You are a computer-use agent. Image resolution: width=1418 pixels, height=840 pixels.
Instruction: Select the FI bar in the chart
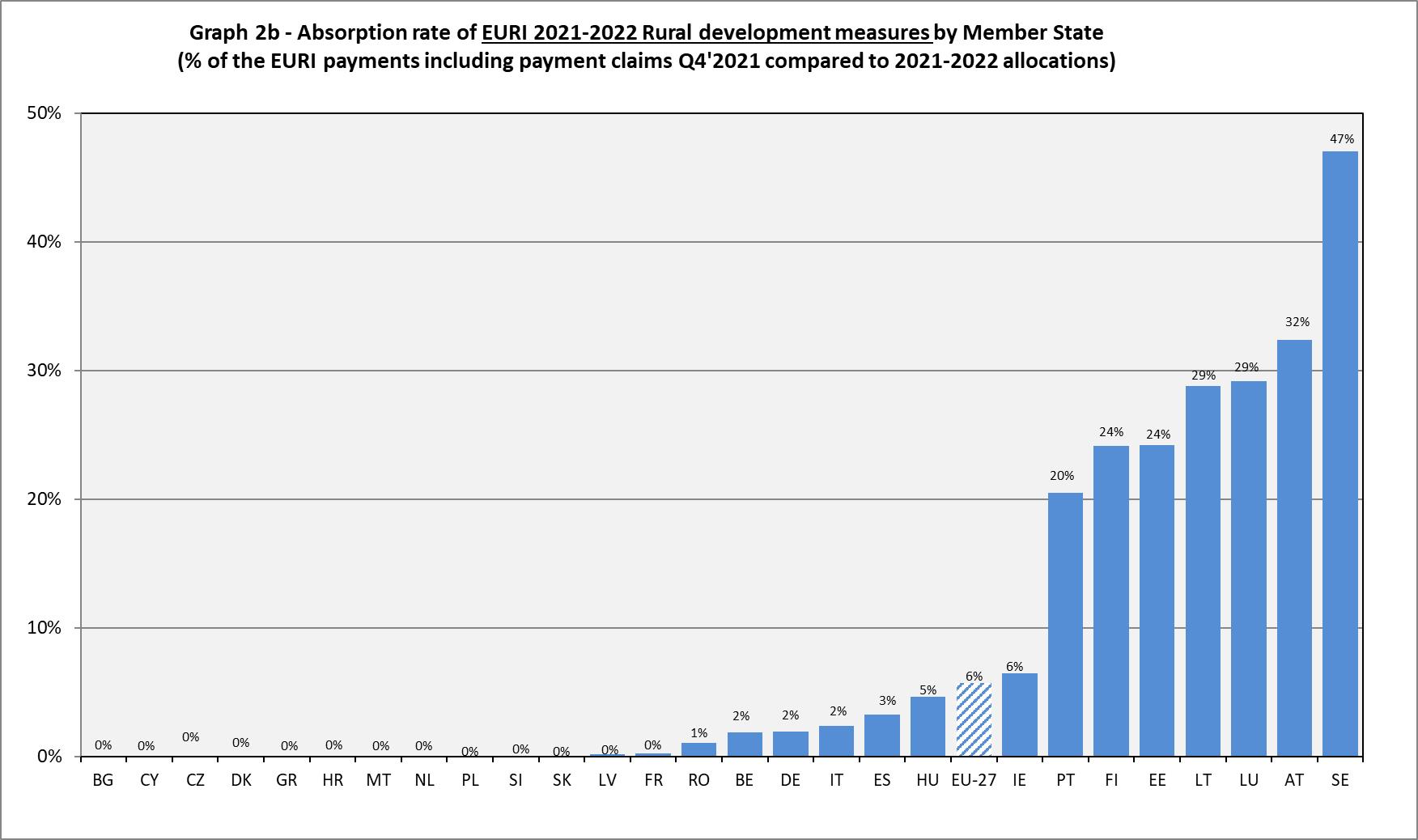pyautogui.click(x=1110, y=600)
